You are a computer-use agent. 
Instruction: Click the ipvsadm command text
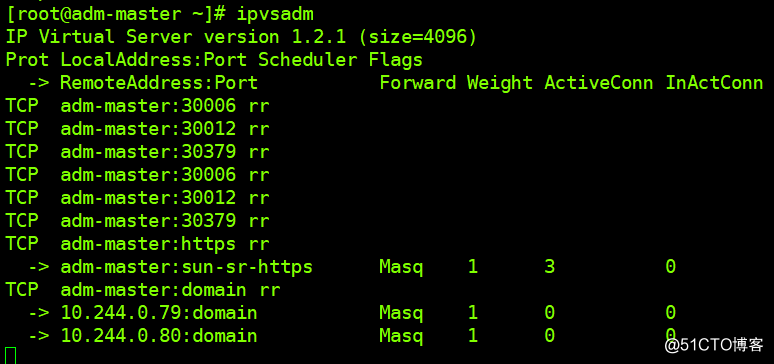pyautogui.click(x=275, y=15)
